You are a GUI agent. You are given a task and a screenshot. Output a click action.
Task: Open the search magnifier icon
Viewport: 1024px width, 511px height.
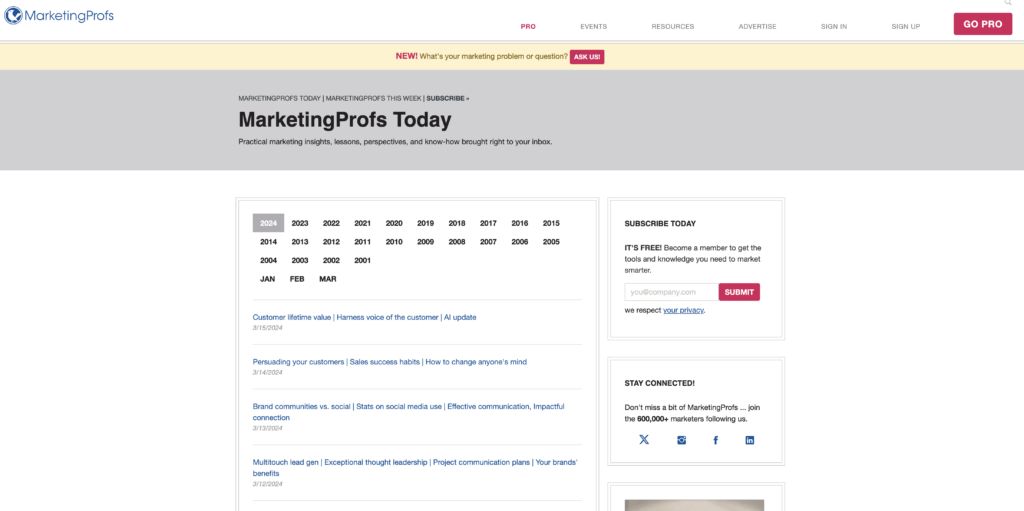coord(1008,3)
